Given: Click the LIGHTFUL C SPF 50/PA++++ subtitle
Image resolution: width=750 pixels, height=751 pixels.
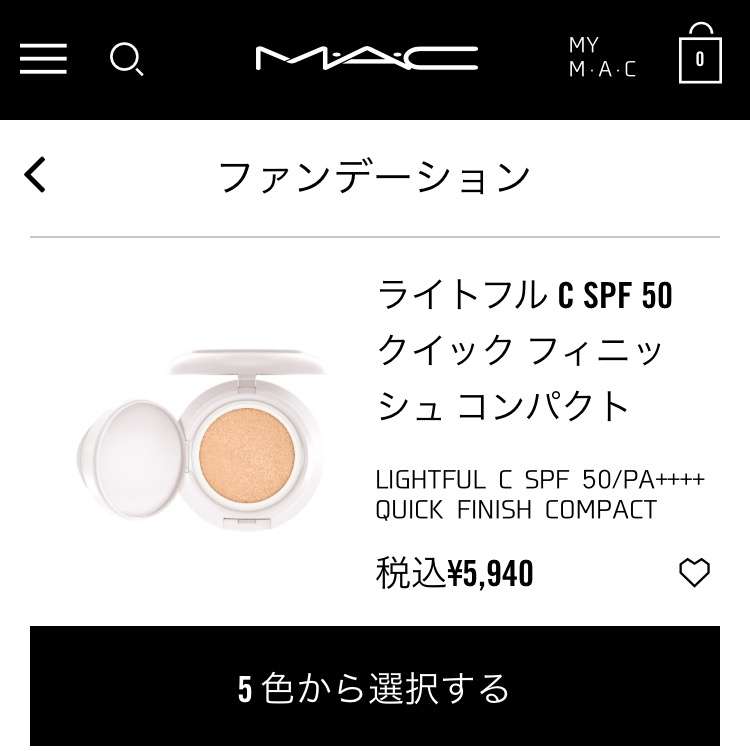Looking at the screenshot, I should [x=540, y=479].
